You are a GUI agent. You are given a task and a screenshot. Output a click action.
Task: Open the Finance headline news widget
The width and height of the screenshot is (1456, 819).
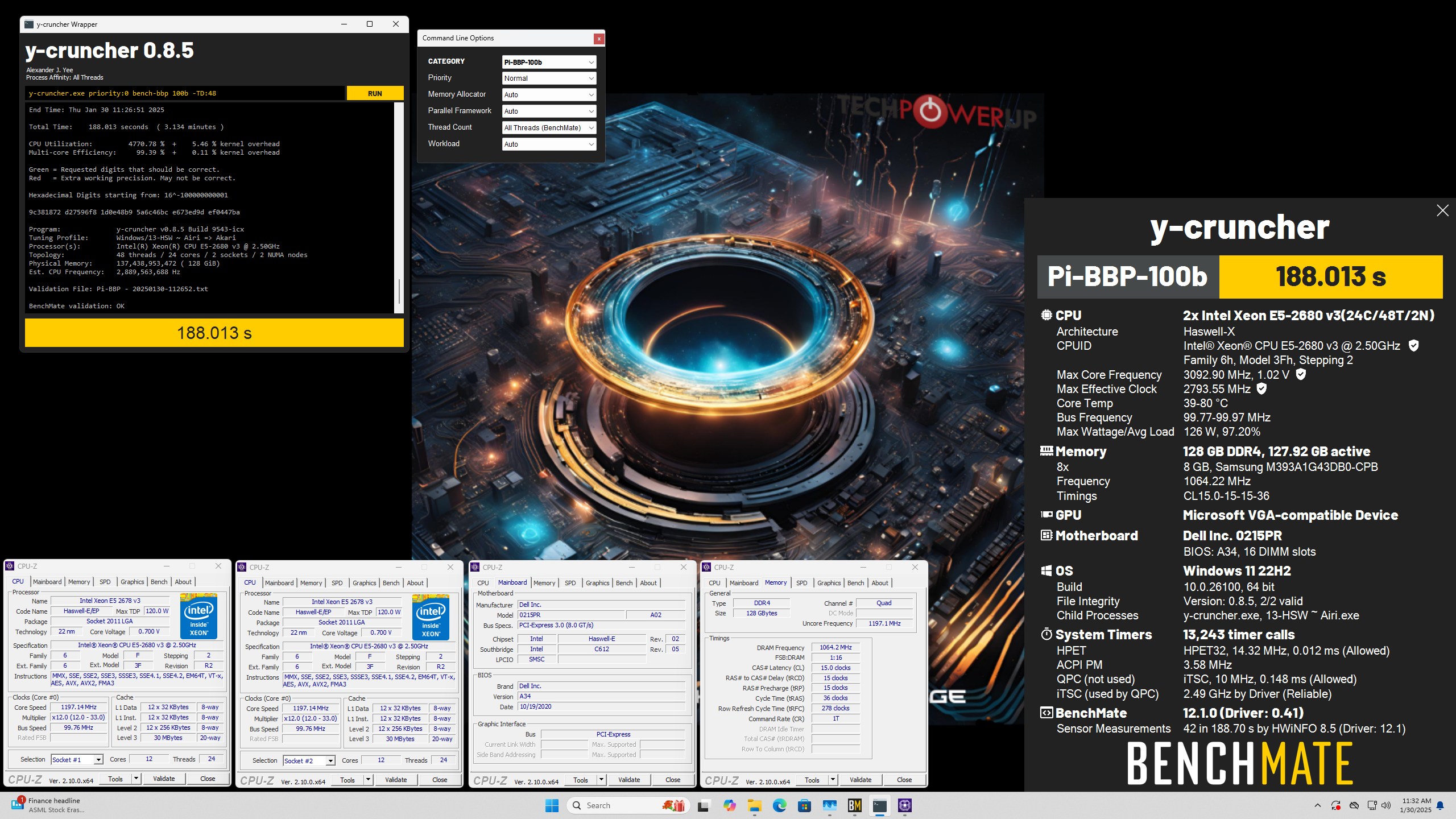coord(48,805)
